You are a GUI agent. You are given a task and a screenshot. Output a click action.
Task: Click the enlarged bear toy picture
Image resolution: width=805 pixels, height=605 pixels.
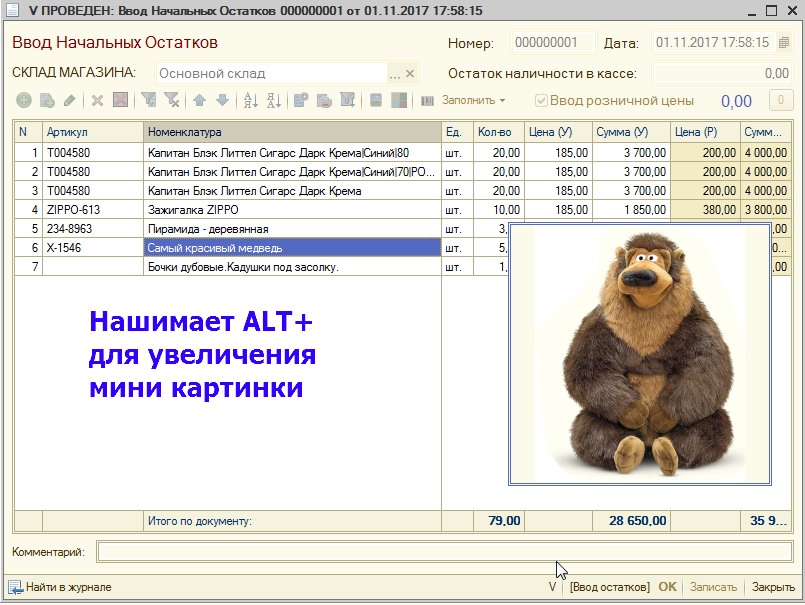tap(640, 354)
